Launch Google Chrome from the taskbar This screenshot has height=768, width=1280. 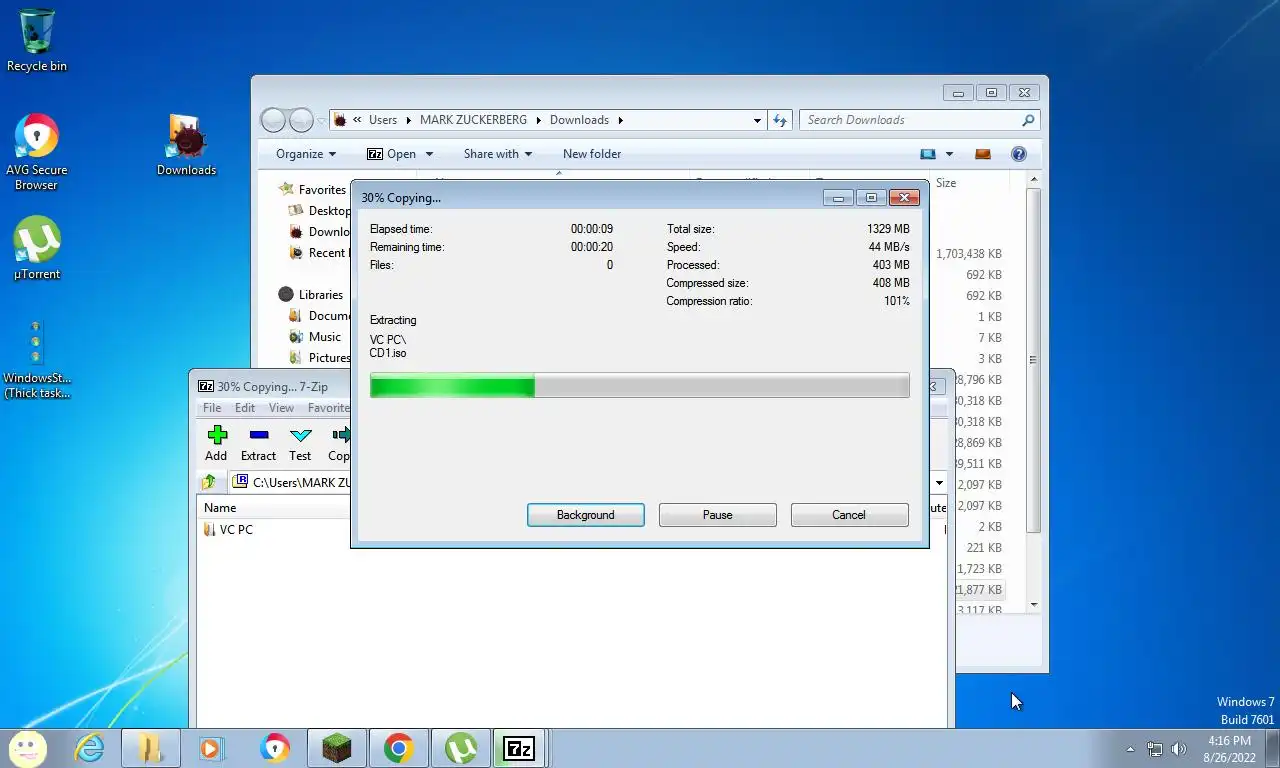(x=398, y=748)
